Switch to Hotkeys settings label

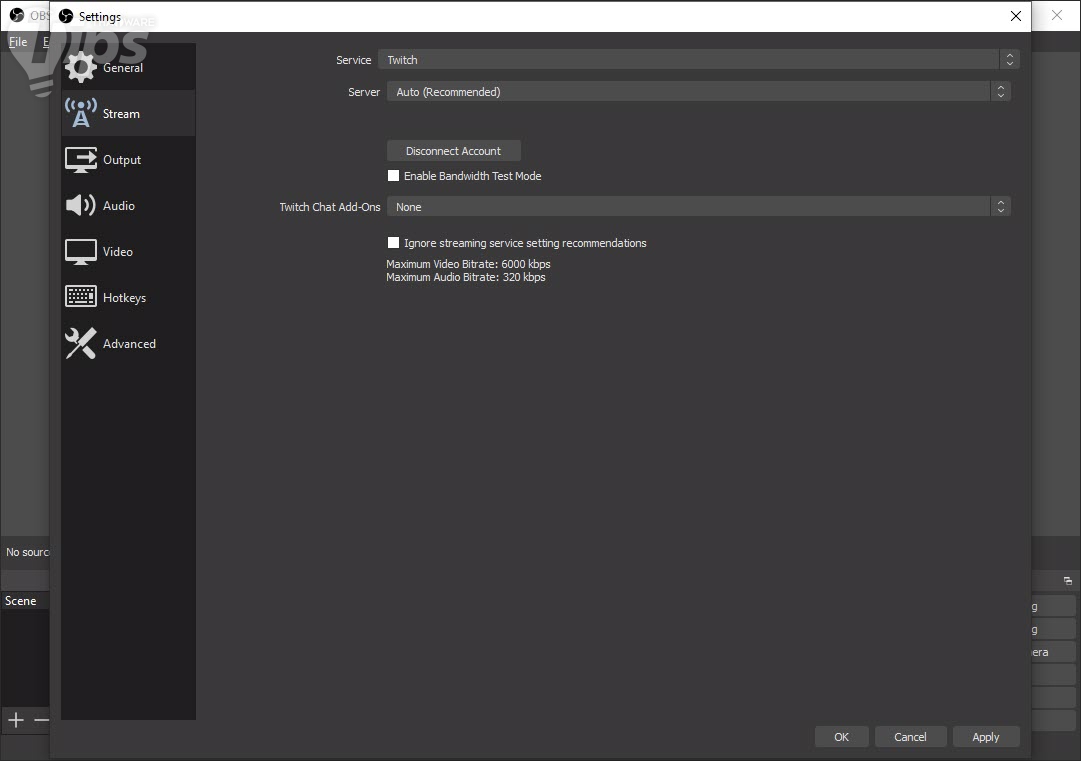point(124,298)
